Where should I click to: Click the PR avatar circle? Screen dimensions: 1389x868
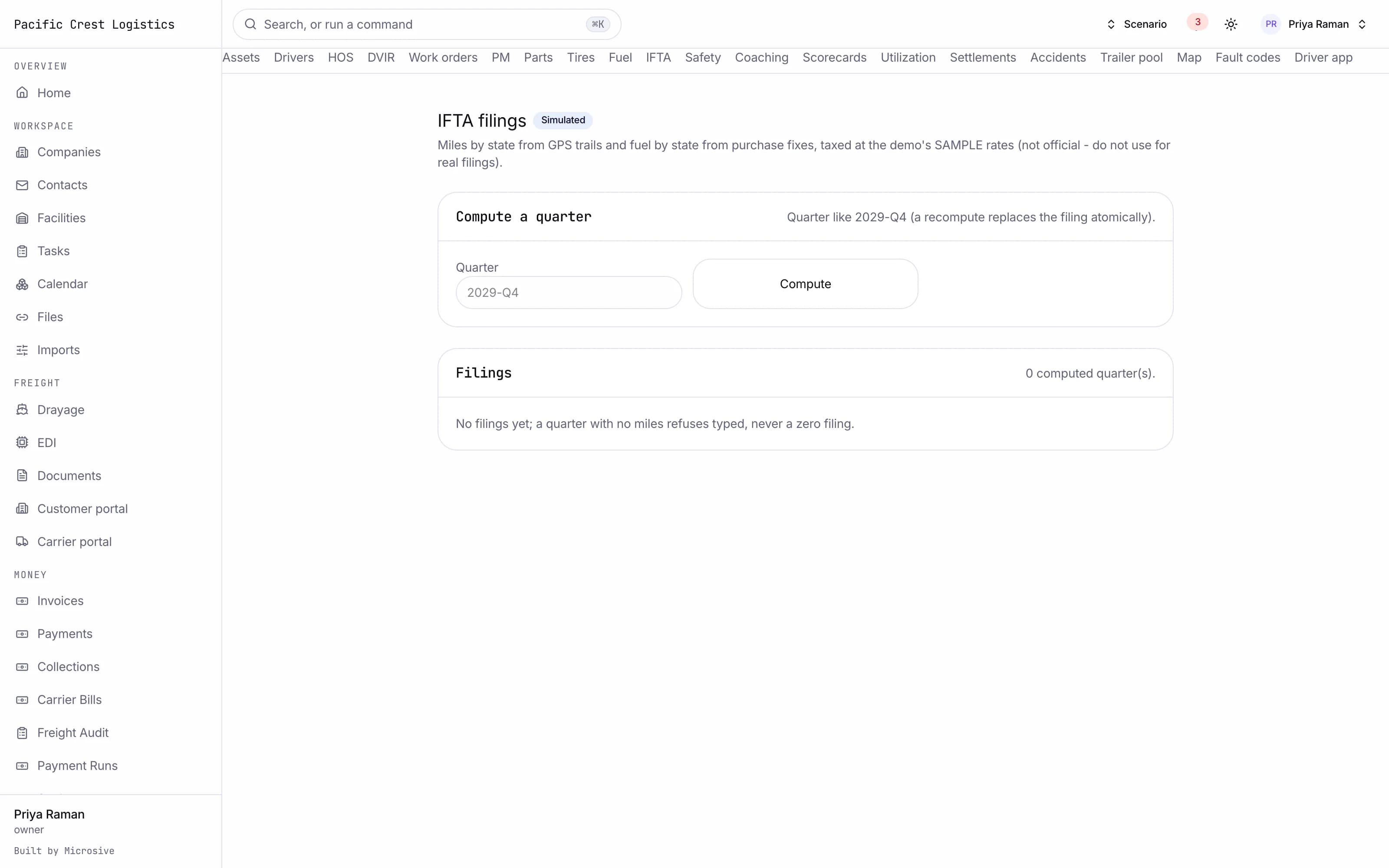pyautogui.click(x=1271, y=24)
